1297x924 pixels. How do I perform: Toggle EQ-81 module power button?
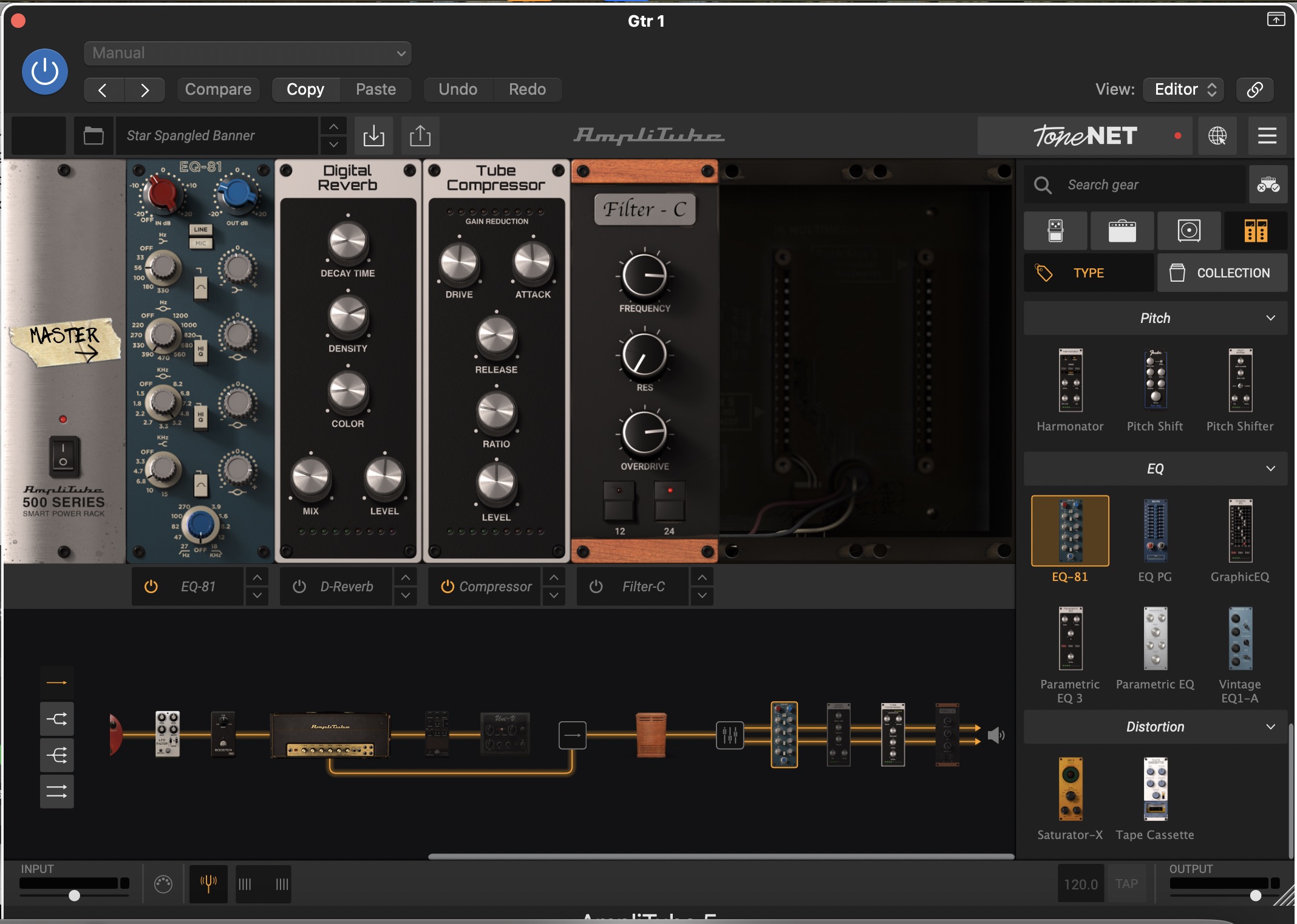(151, 586)
